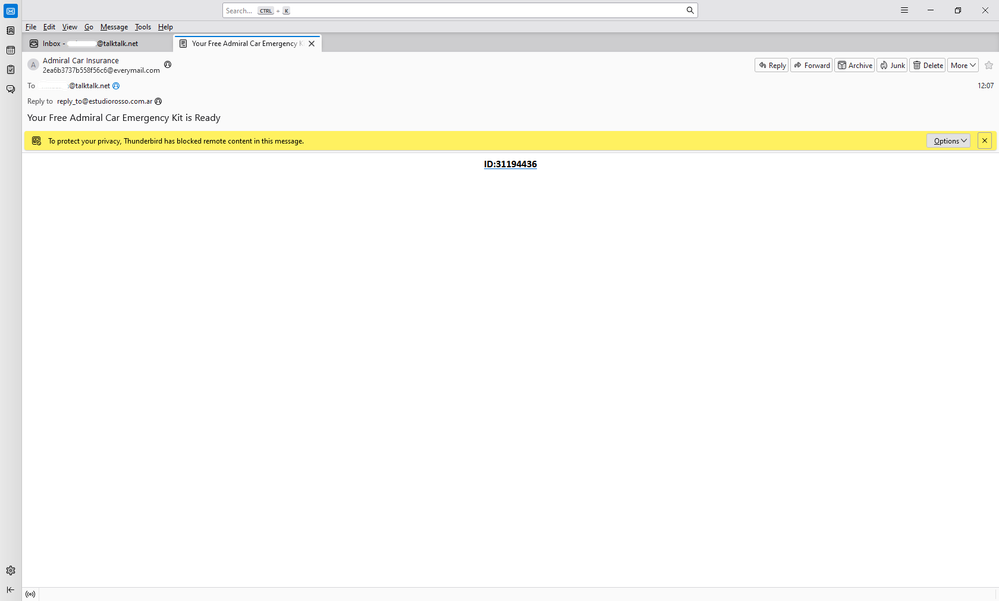The image size is (999, 601).
Task: Open the remote content Options dropdown
Action: coord(948,141)
